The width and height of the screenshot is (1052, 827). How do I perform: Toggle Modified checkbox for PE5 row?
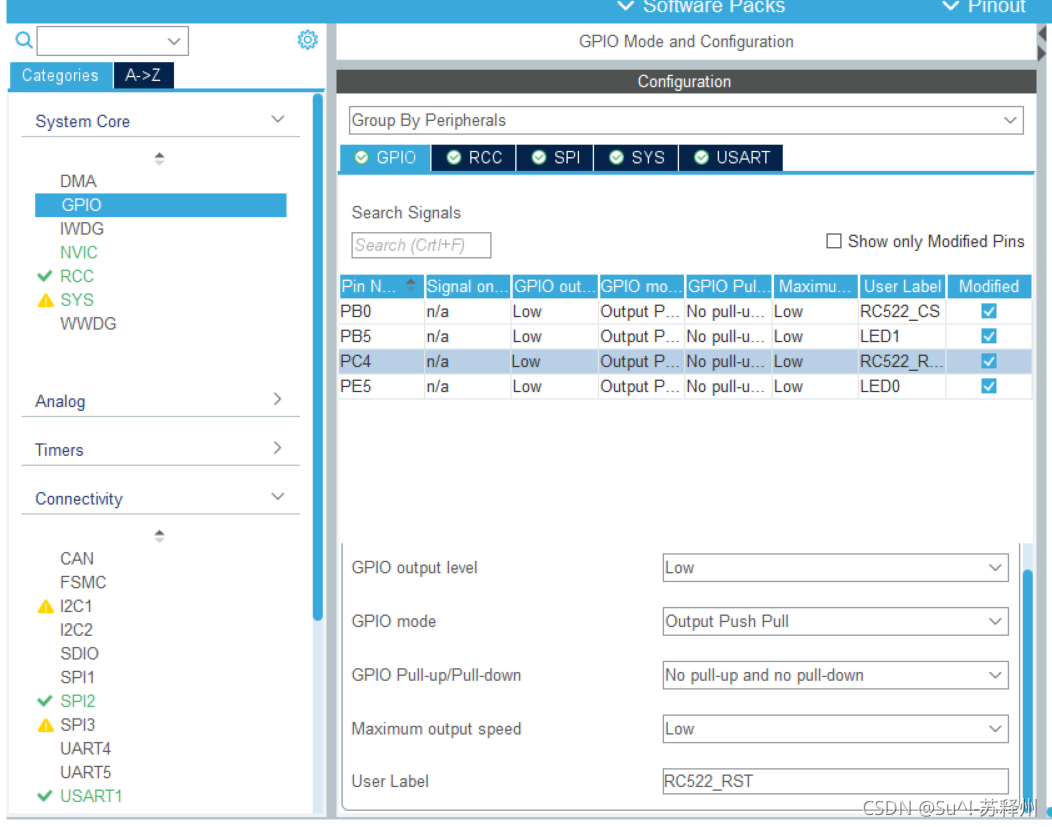pyautogui.click(x=988, y=386)
